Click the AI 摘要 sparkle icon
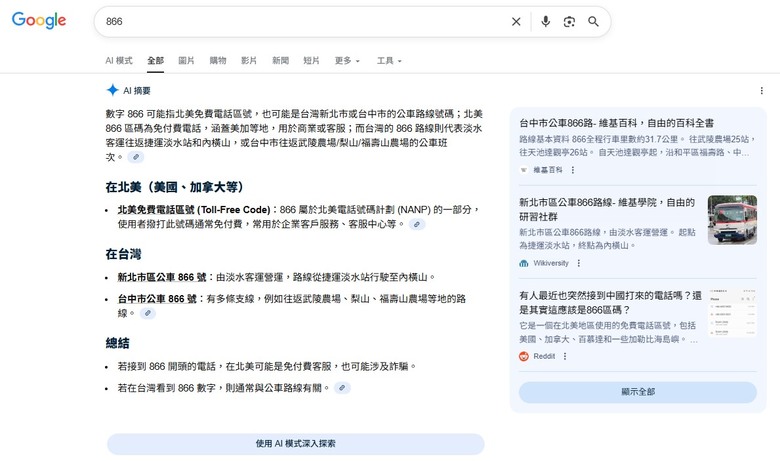The height and width of the screenshot is (461, 780). [112, 90]
